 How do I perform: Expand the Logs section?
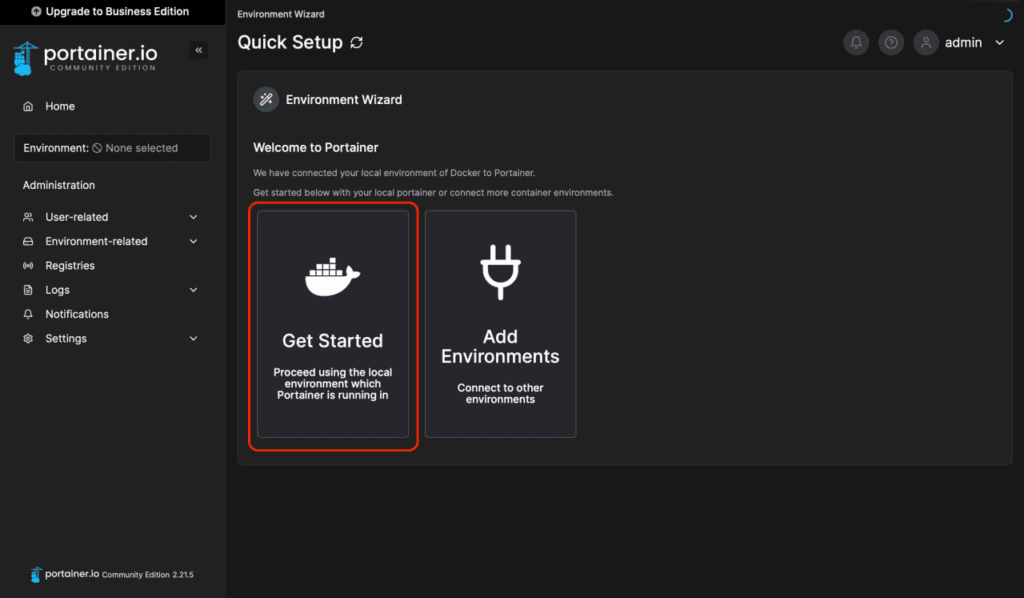pos(193,290)
